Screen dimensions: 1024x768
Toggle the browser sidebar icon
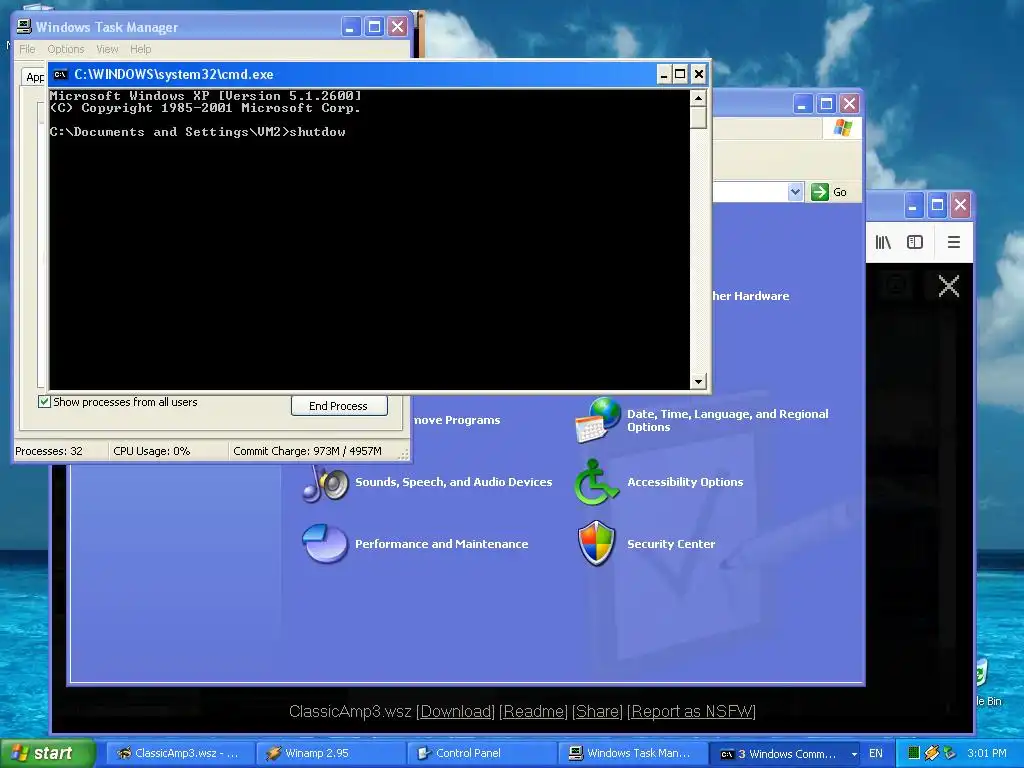pos(915,242)
